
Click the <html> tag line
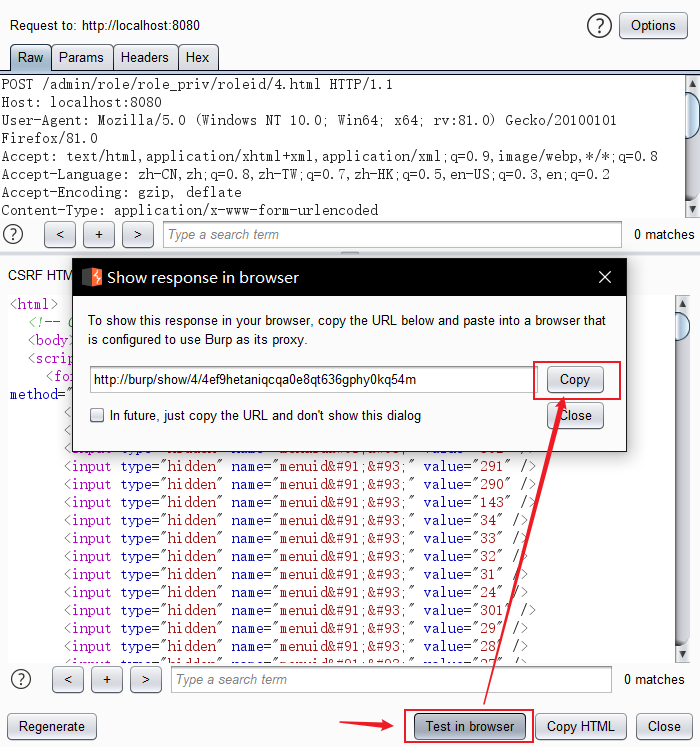(x=34, y=304)
